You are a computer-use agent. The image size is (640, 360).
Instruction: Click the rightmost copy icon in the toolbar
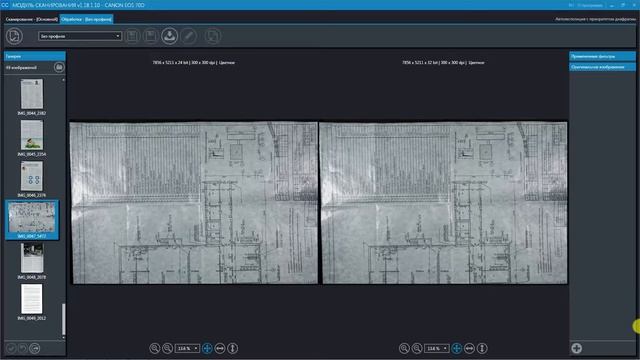(x=213, y=36)
